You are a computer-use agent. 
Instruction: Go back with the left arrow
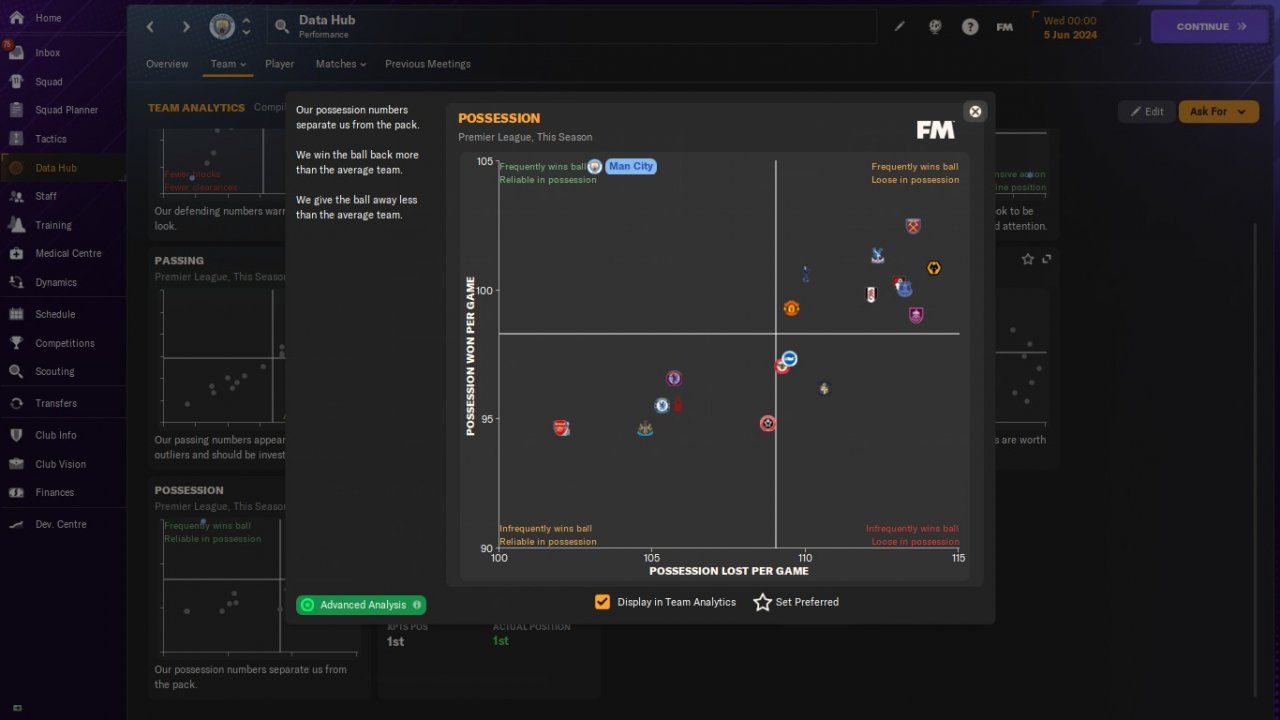coord(151,27)
